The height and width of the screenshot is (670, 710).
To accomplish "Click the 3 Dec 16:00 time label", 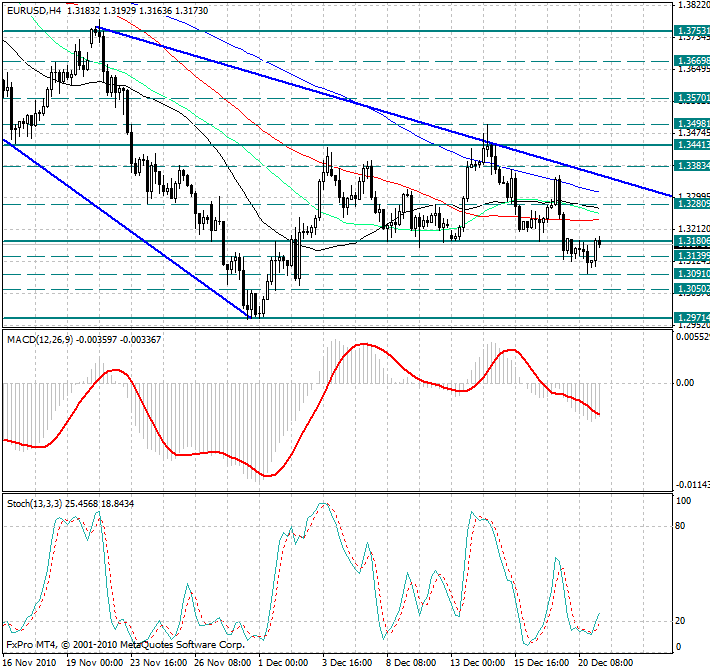I will click(347, 663).
